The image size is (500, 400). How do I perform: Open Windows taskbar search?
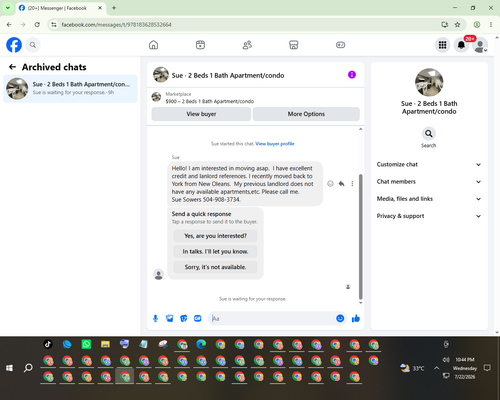[28, 368]
